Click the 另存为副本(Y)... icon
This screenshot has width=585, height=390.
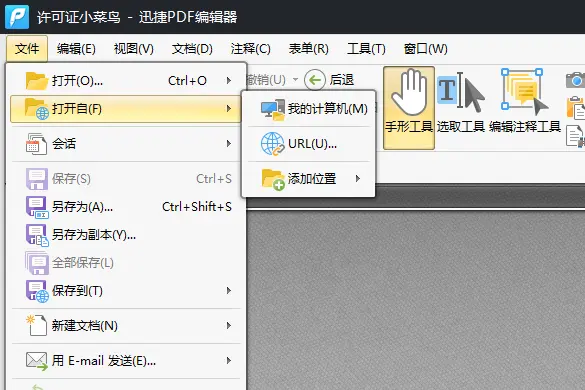37,235
